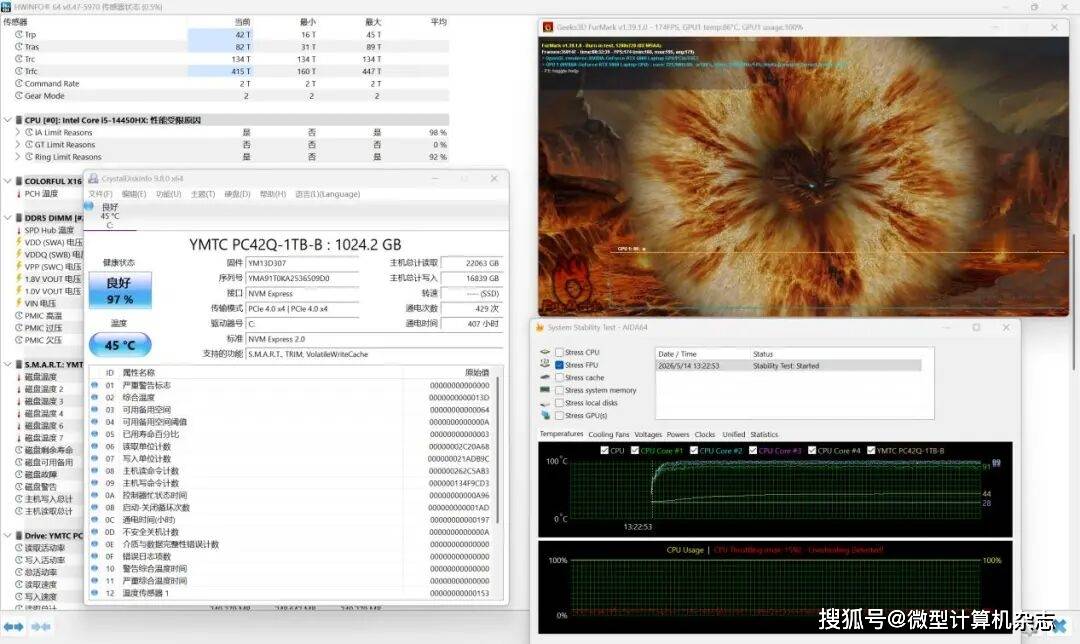Click the status dot for attribute 0C 通电时间(小时)
This screenshot has height=644, width=1080.
(94, 519)
